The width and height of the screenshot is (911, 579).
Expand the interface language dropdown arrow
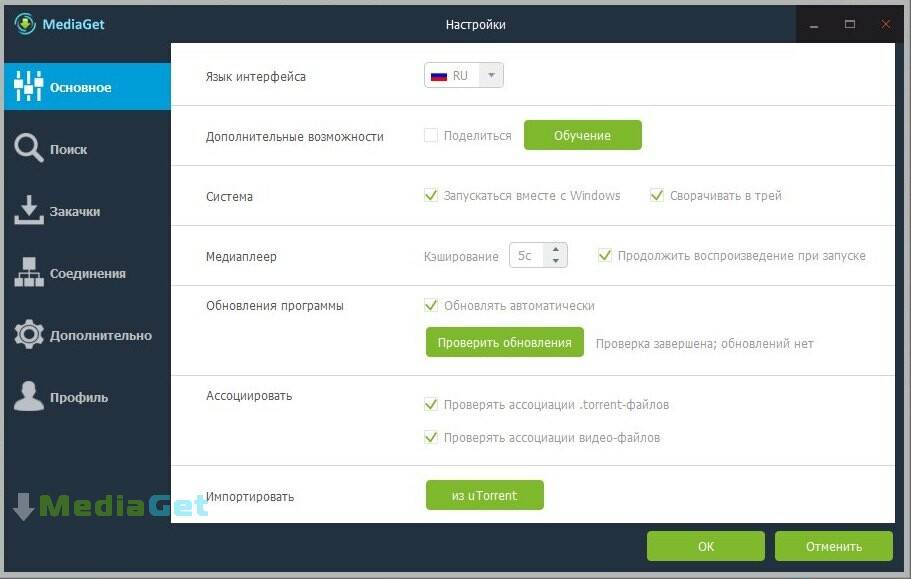[491, 76]
